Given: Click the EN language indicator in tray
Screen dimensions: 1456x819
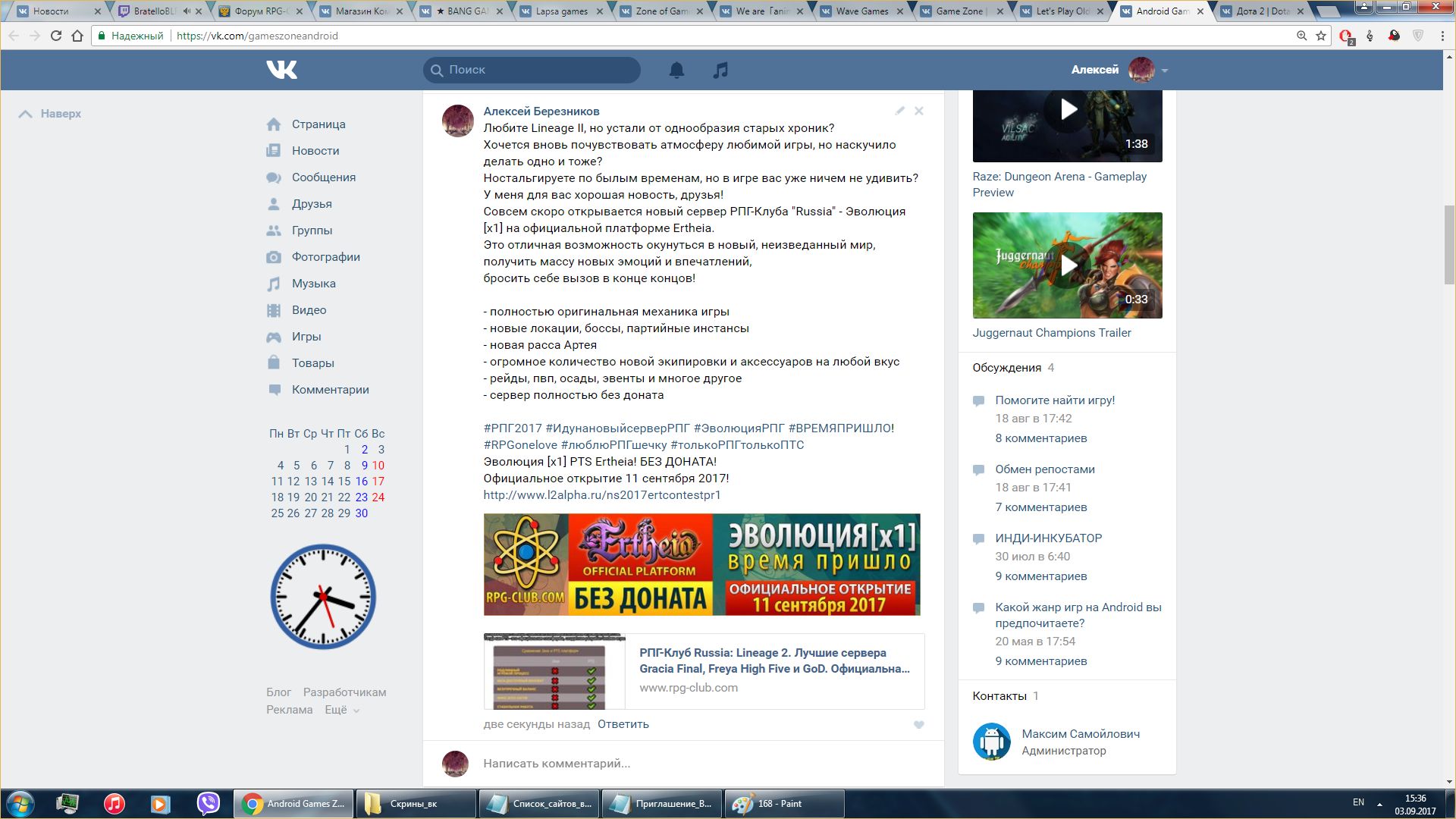Looking at the screenshot, I should pyautogui.click(x=1358, y=802).
